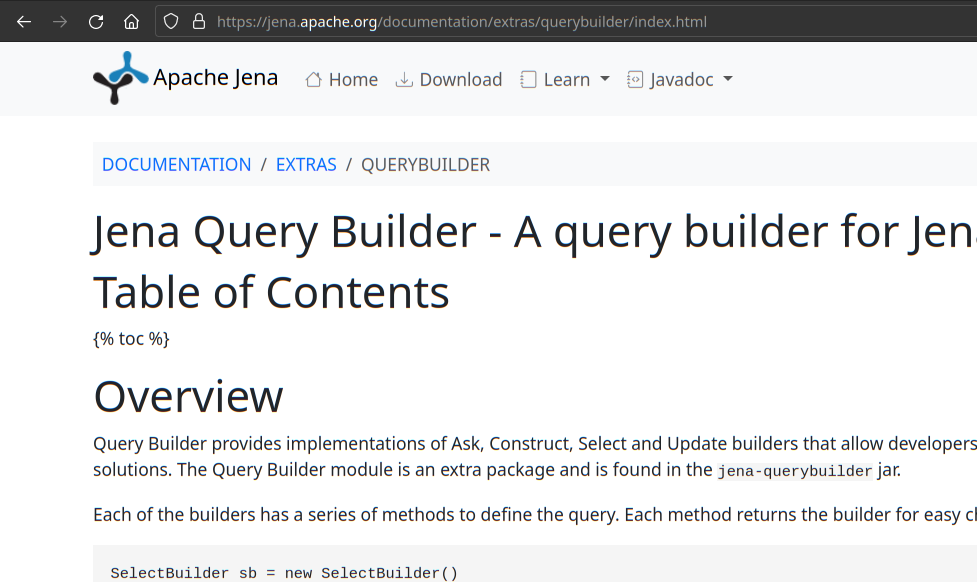This screenshot has height=582, width=977.
Task: Go to browser home page icon
Action: [x=131, y=22]
